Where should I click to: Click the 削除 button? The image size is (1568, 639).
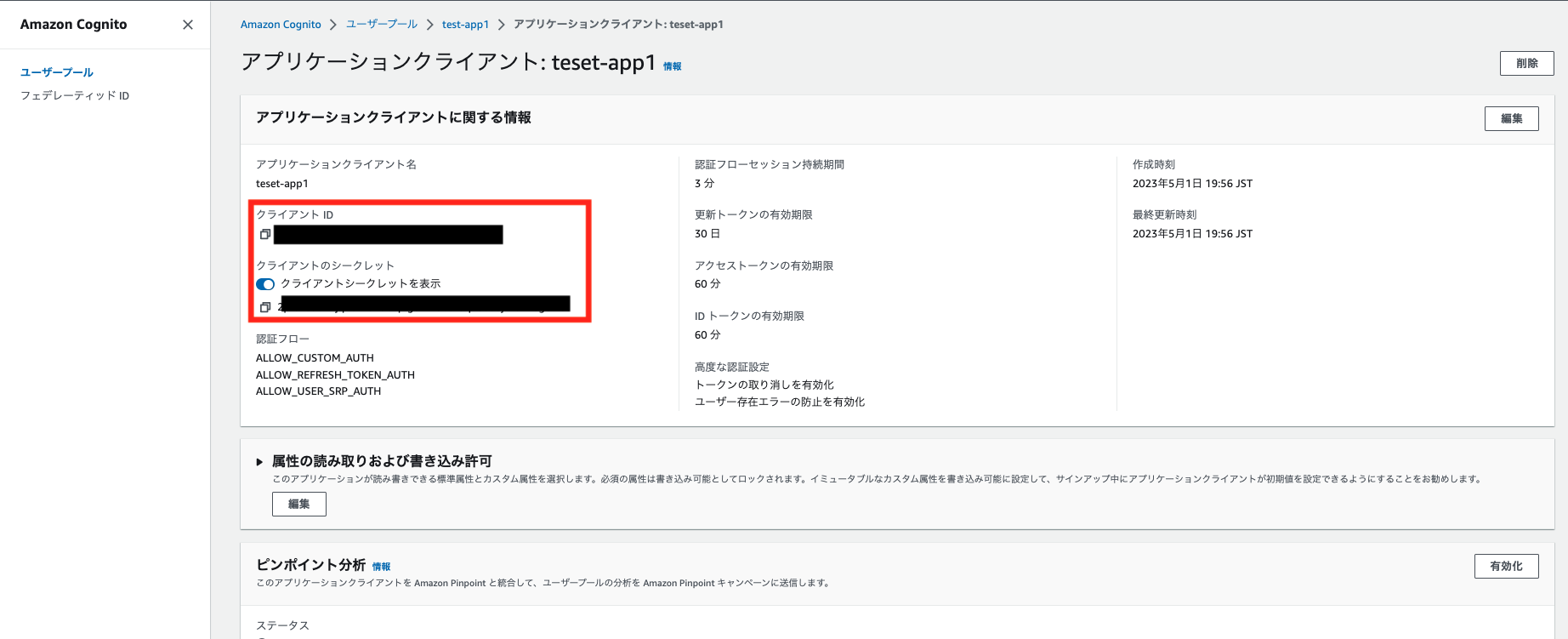click(1526, 63)
